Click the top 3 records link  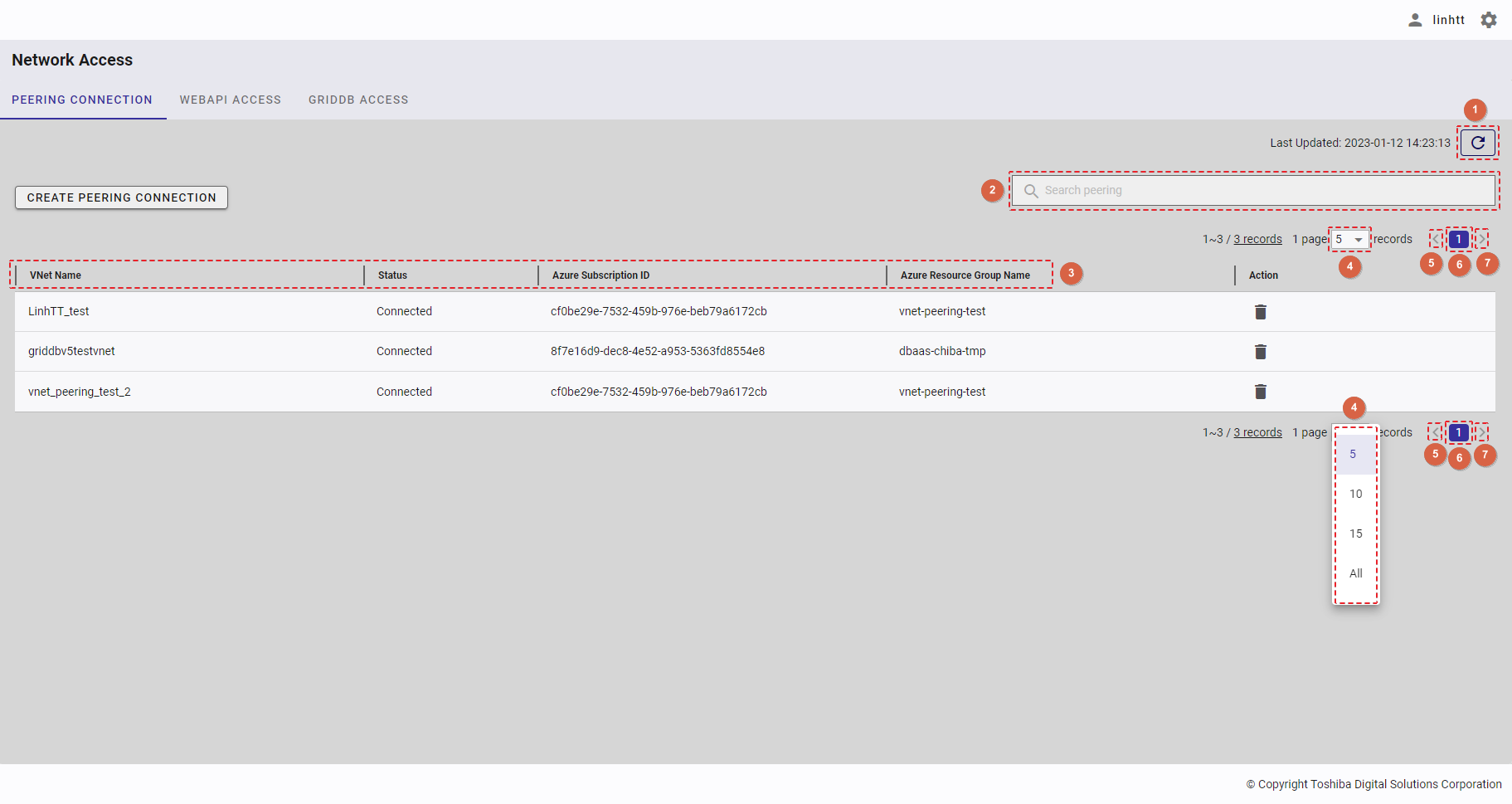1257,240
